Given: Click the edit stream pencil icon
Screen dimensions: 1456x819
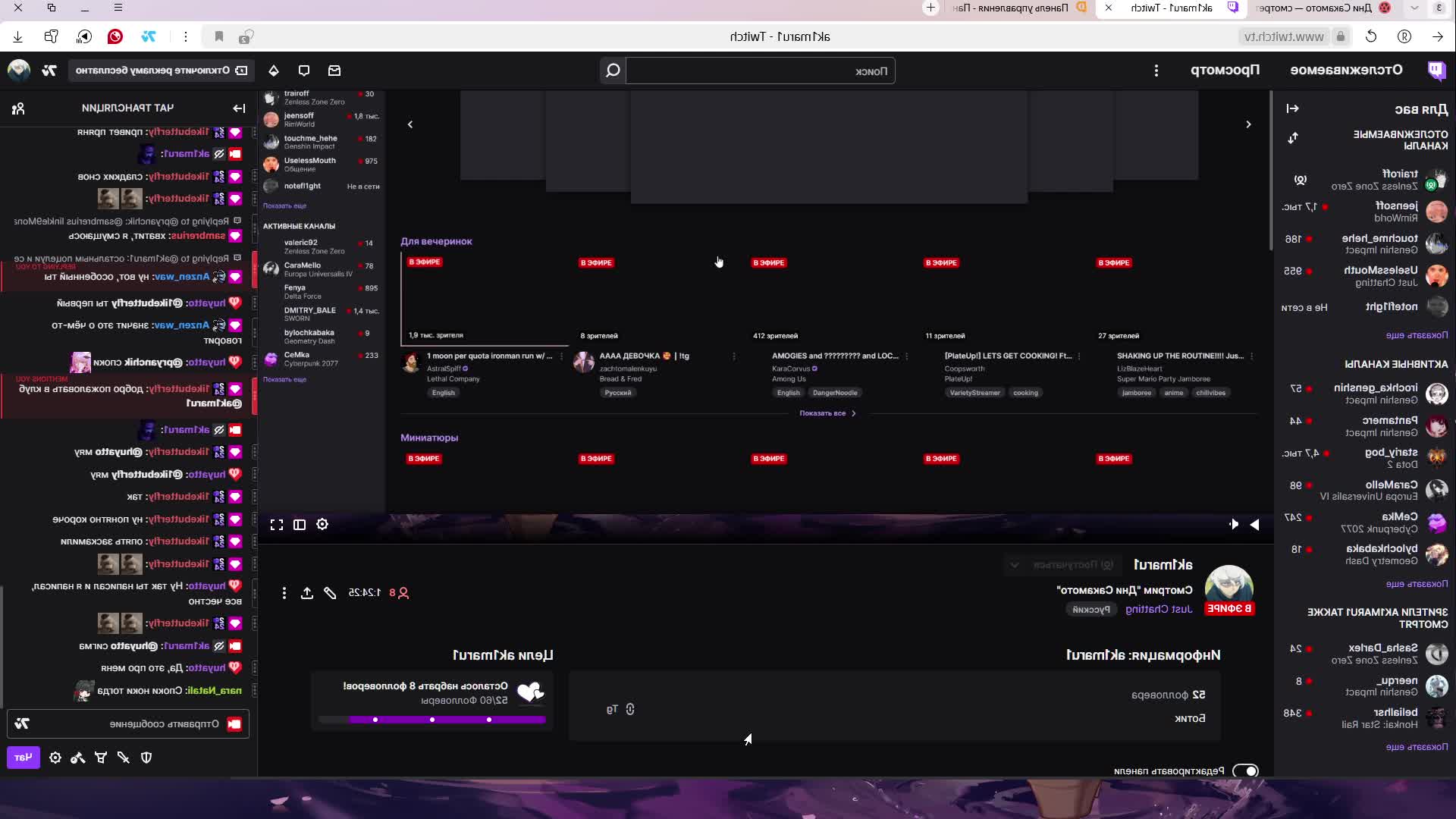Looking at the screenshot, I should click(330, 593).
